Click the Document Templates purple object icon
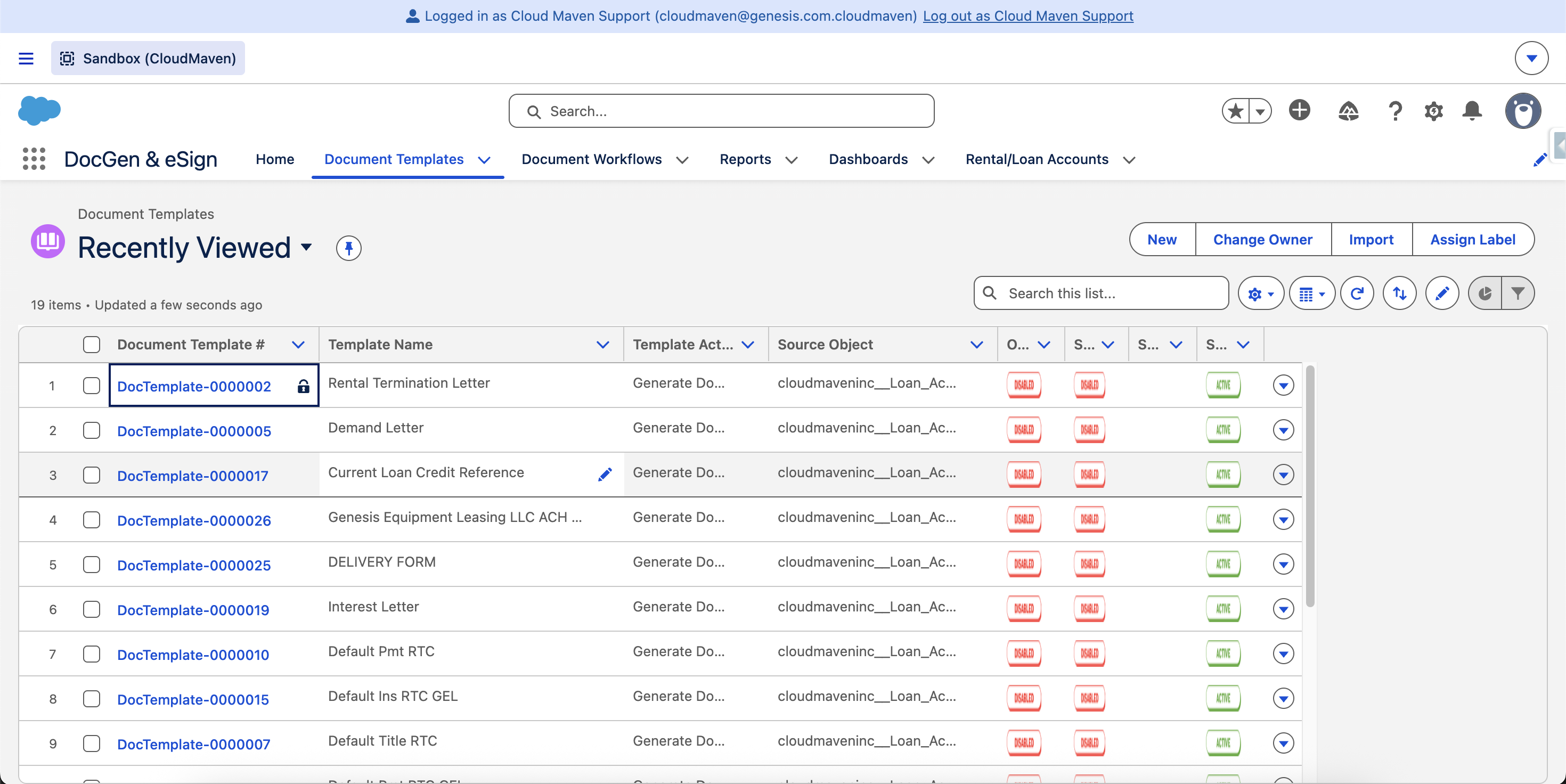 point(48,241)
